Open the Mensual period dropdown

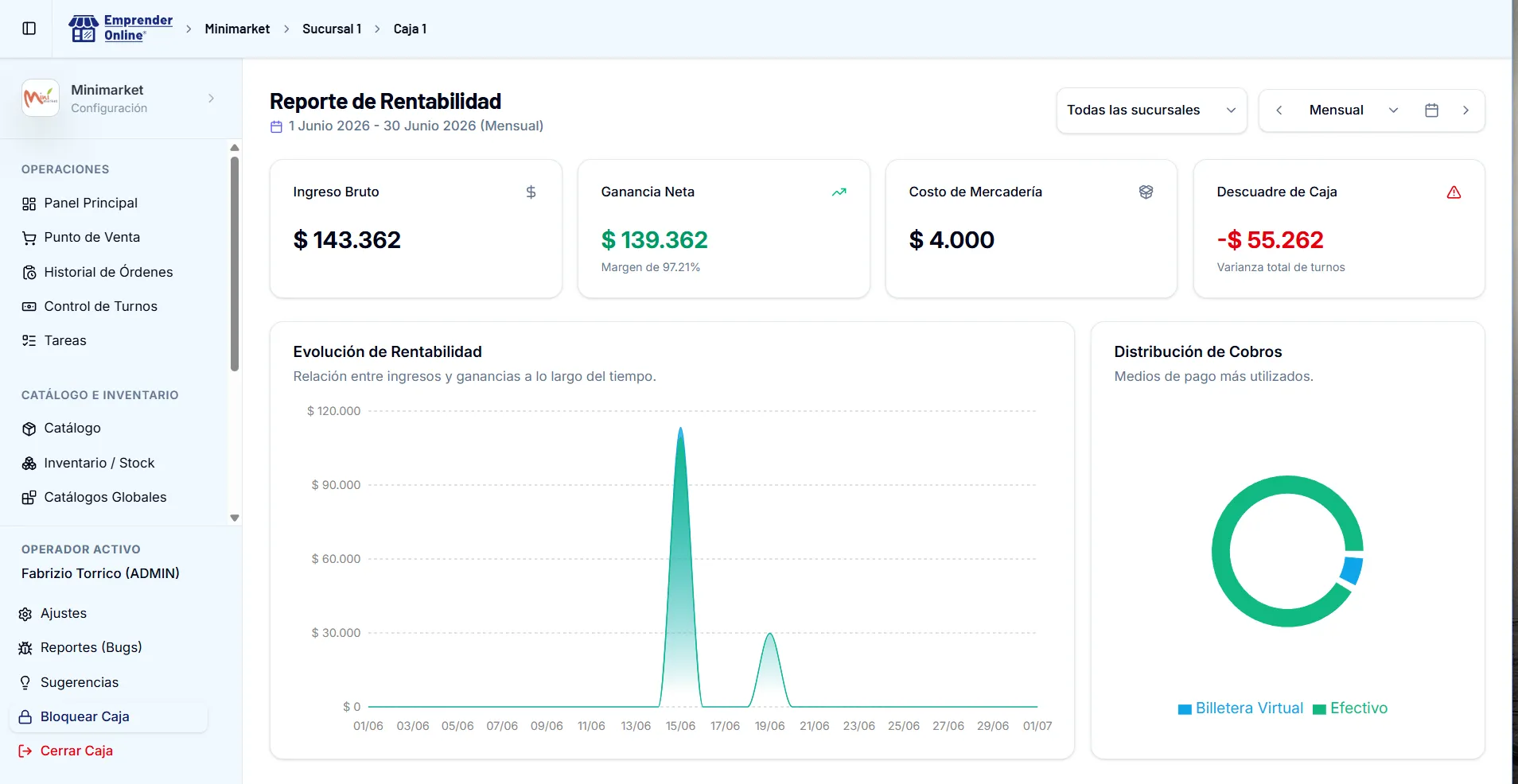point(1353,111)
